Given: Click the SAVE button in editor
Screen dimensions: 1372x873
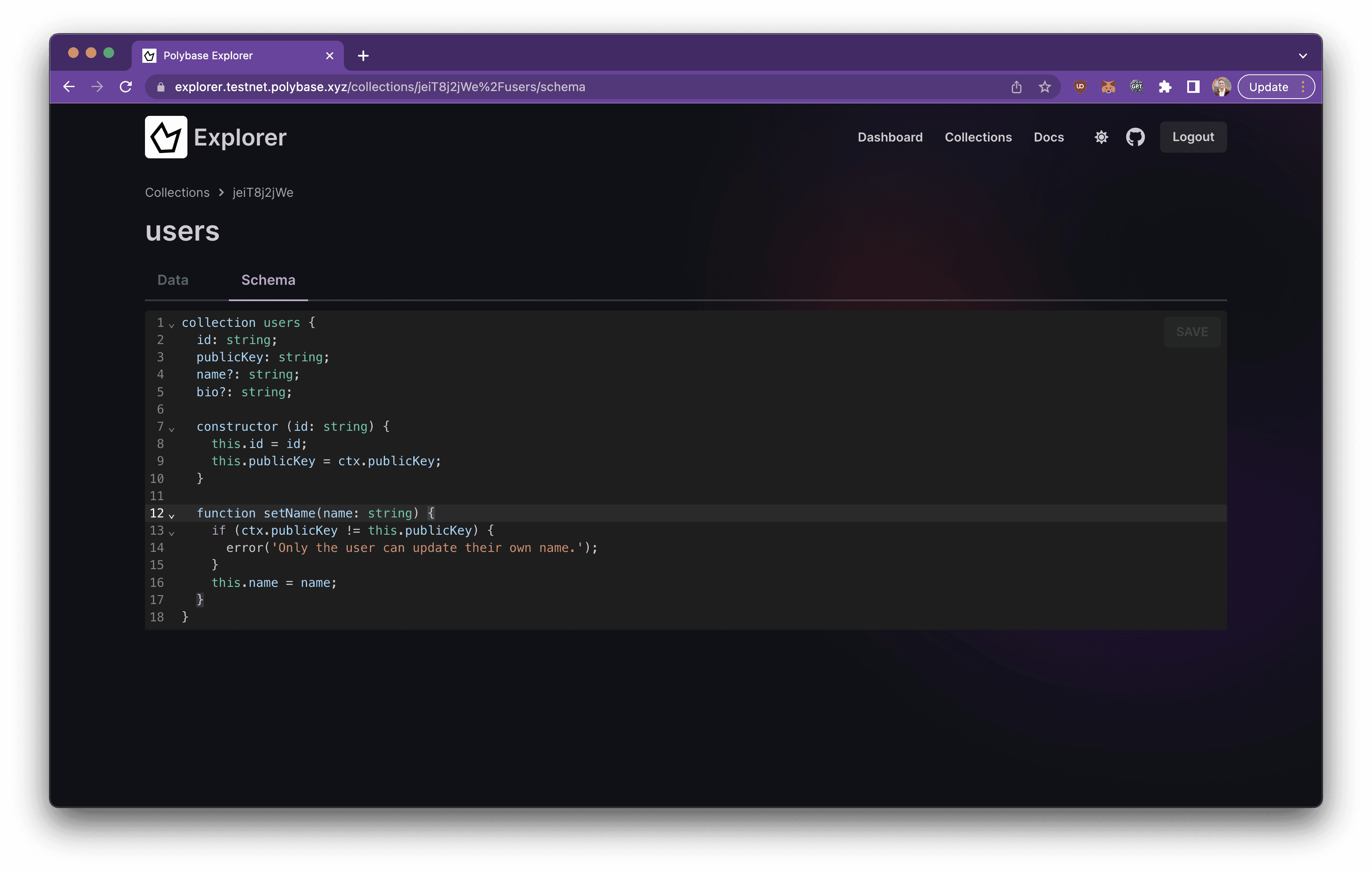Looking at the screenshot, I should [x=1191, y=332].
